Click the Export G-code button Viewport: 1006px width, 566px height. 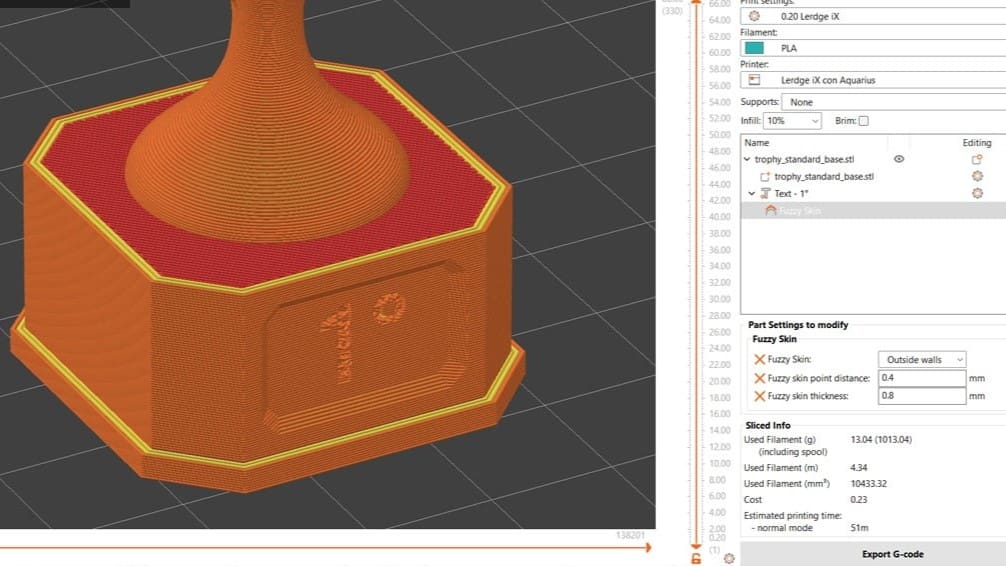(893, 554)
